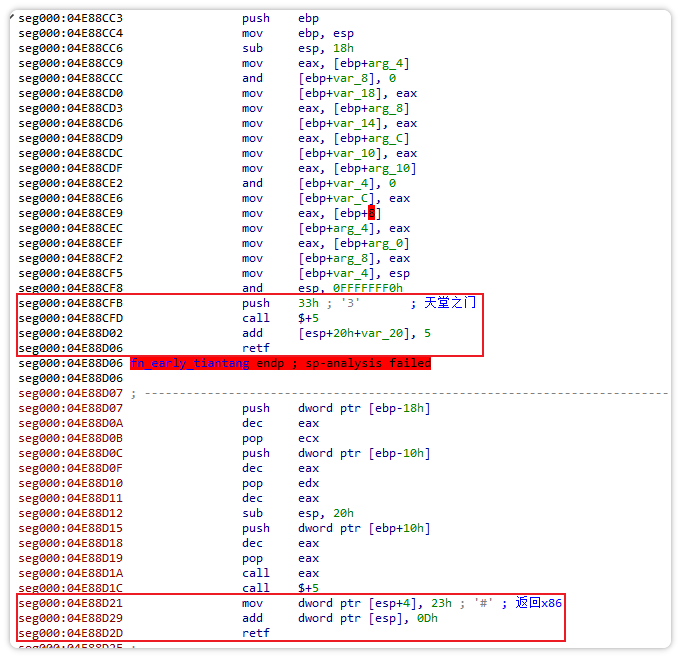Click the 'sub esp, 18h' instruction
681x658 pixels.
[x=297, y=48]
